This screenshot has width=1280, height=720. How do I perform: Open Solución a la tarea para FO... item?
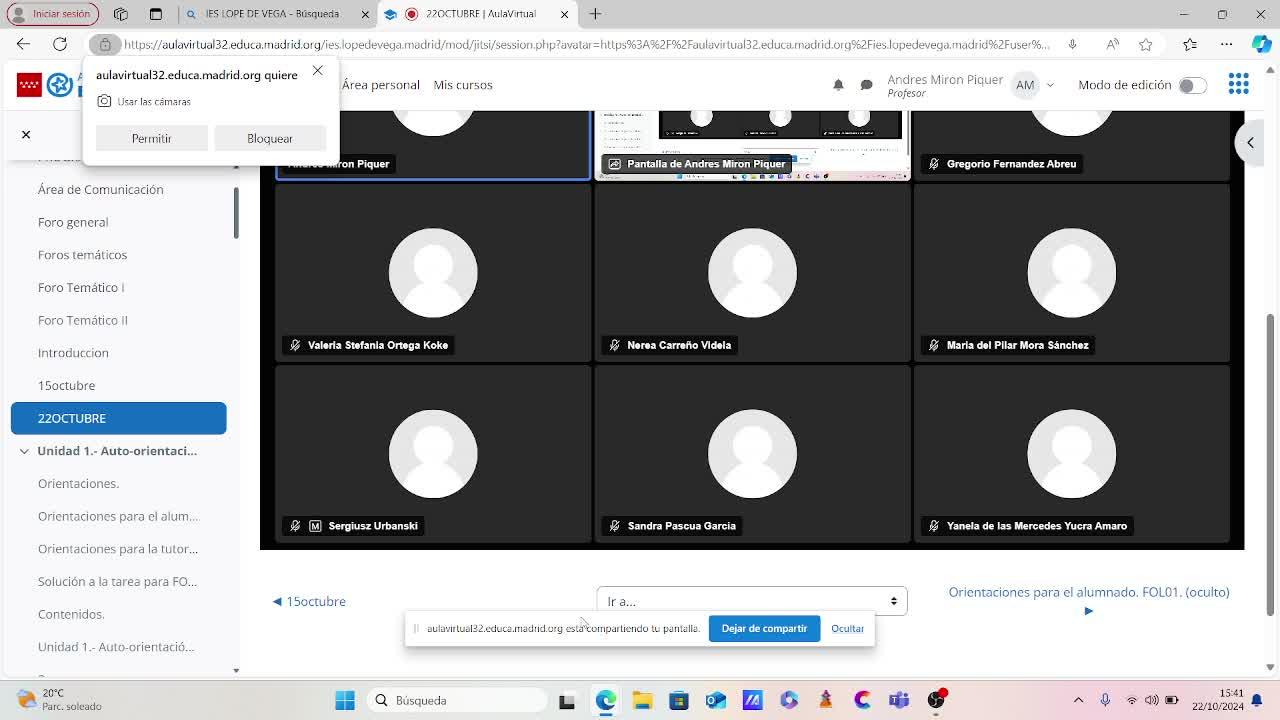(x=117, y=581)
